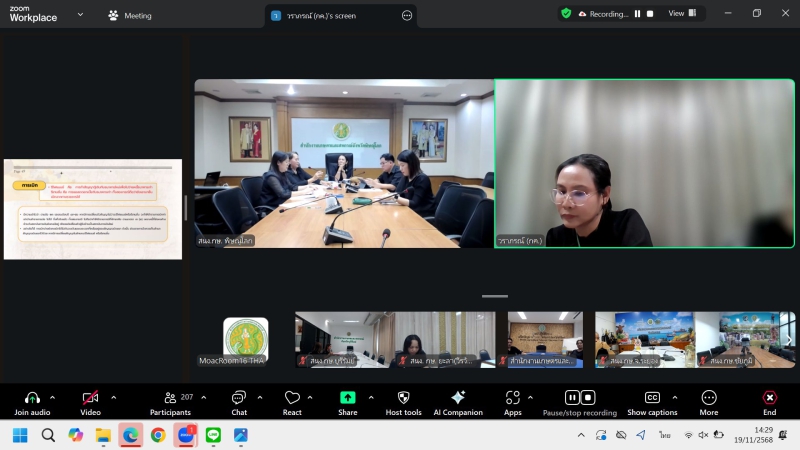Launch AI Companion
This screenshot has height=450, width=800.
[x=458, y=398]
